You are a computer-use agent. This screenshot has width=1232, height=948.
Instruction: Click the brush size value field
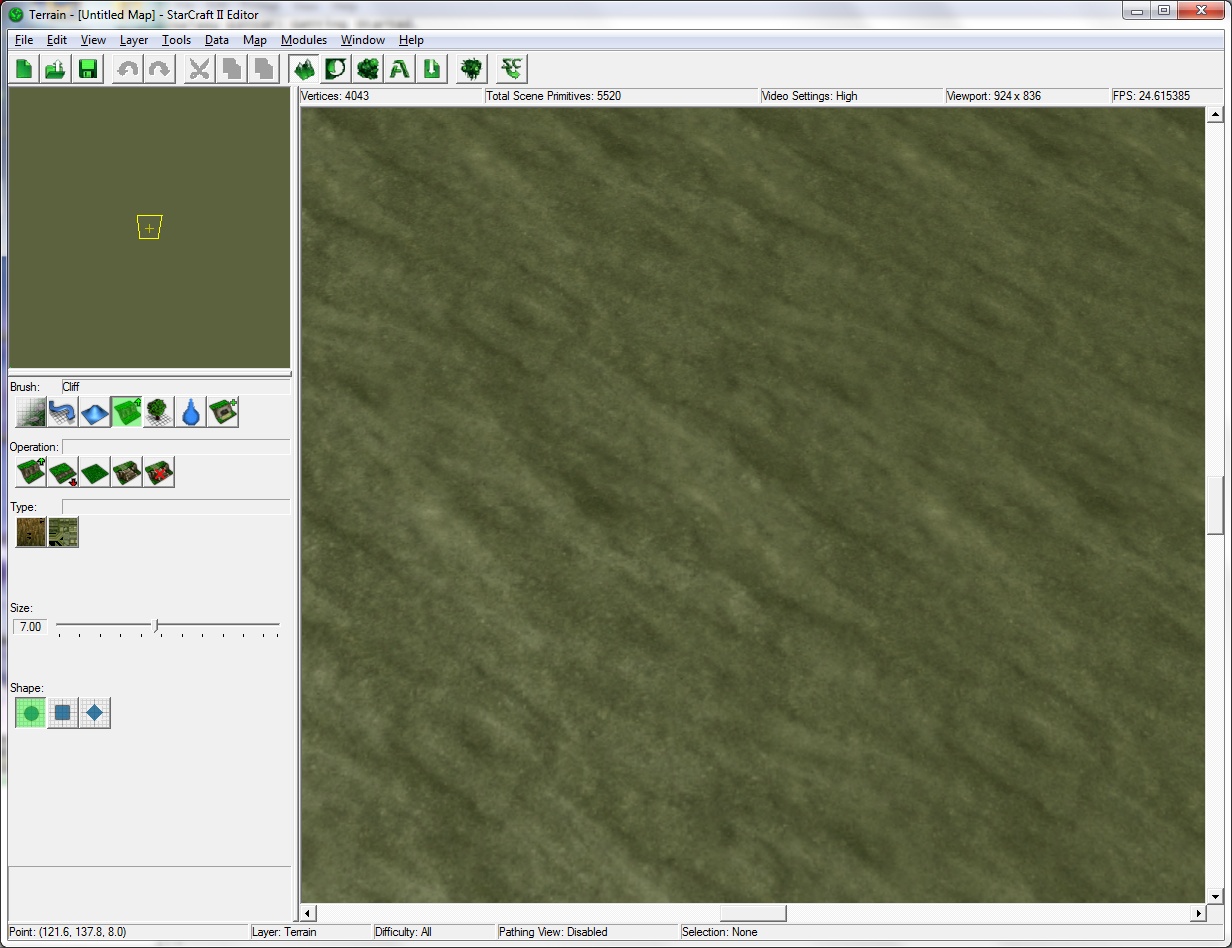point(30,627)
